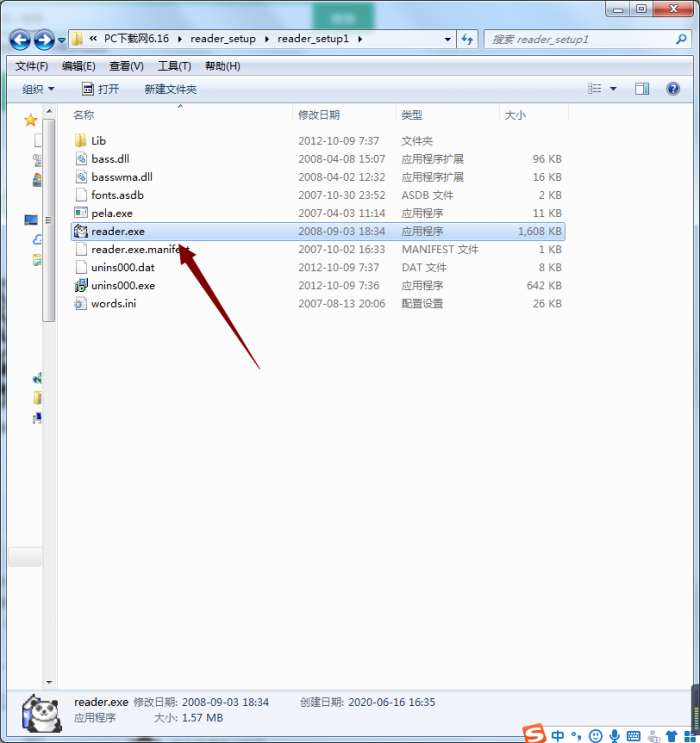Click the navigation pane scroll up arrow
The height and width of the screenshot is (743, 700).
(x=49, y=111)
